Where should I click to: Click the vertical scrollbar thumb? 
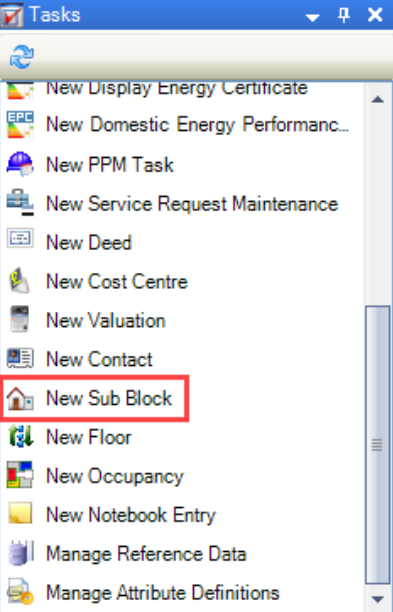pyautogui.click(x=377, y=445)
